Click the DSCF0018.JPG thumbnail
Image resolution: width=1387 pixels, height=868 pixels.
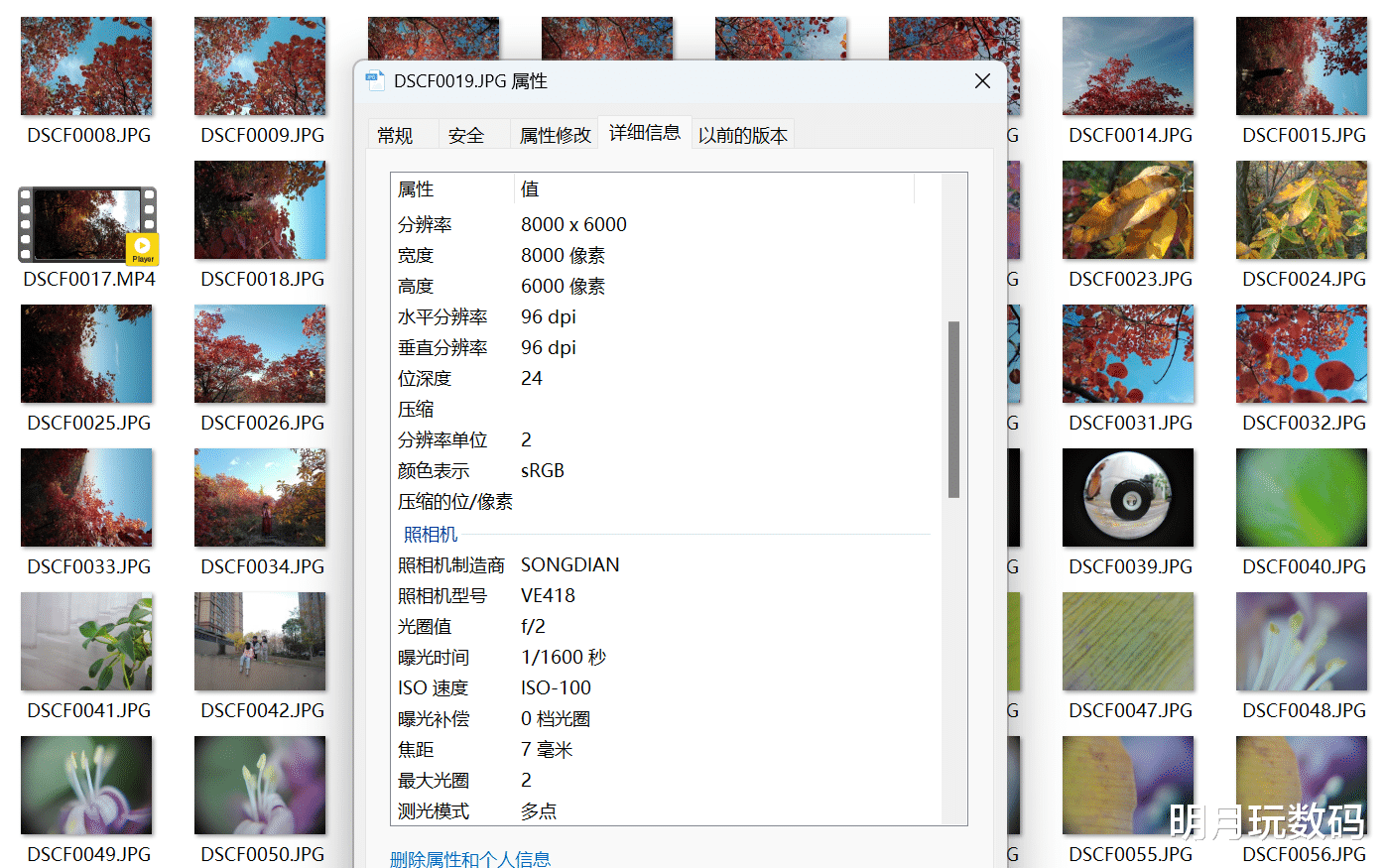[260, 209]
